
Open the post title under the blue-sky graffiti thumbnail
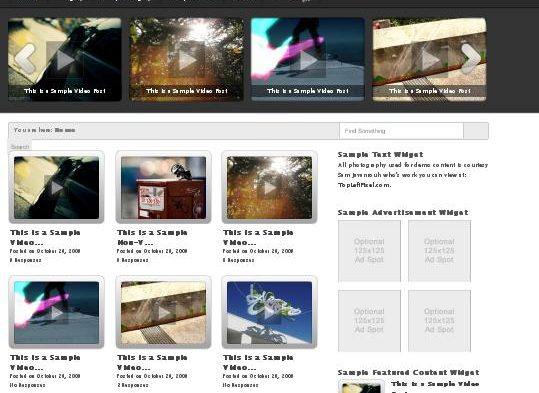click(258, 363)
